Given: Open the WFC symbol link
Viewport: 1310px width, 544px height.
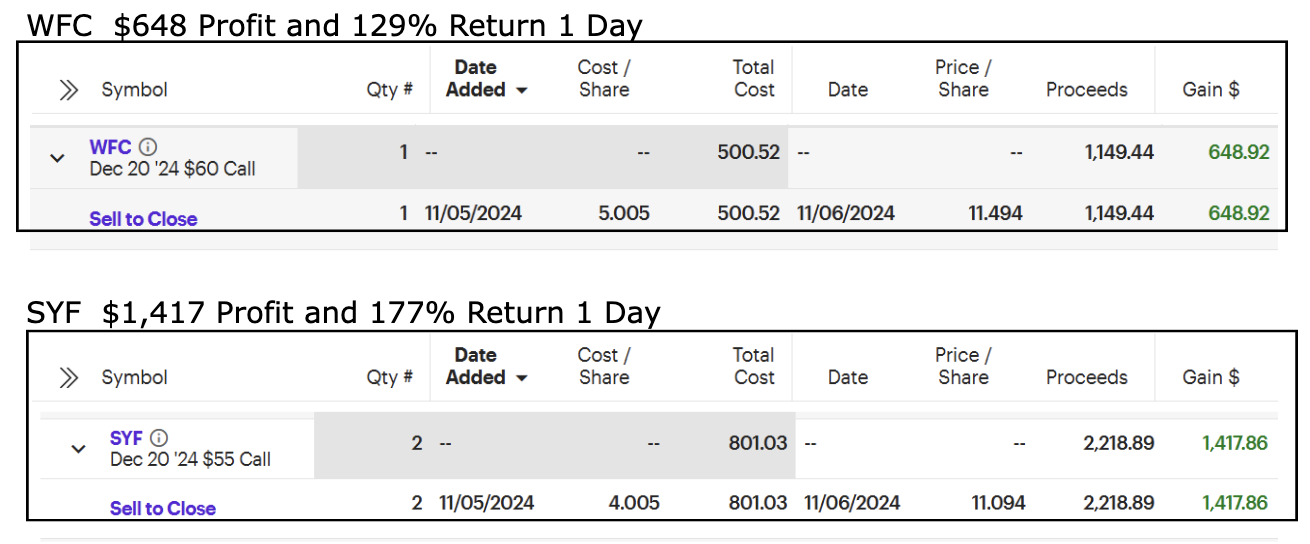Looking at the screenshot, I should [110, 147].
